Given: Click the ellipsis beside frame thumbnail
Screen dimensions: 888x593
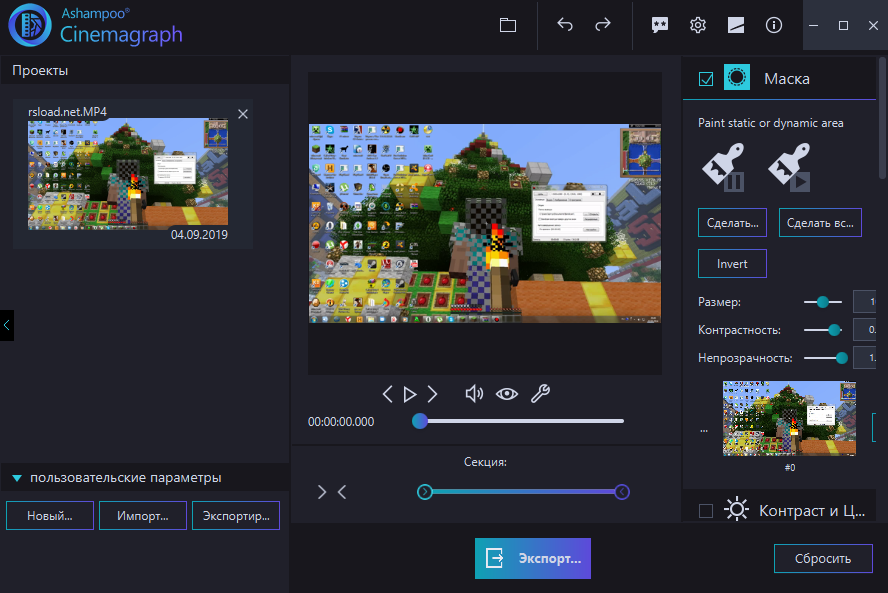Looking at the screenshot, I should click(x=703, y=430).
